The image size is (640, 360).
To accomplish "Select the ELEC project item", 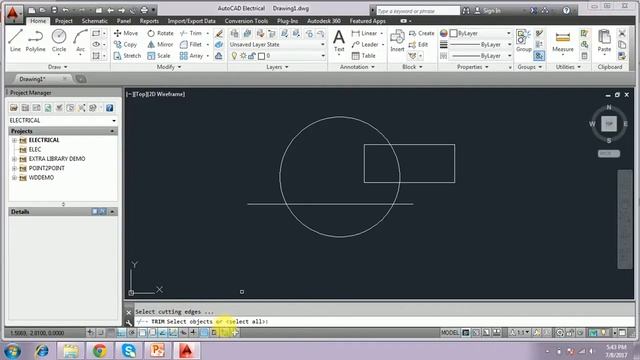I will (x=35, y=149).
